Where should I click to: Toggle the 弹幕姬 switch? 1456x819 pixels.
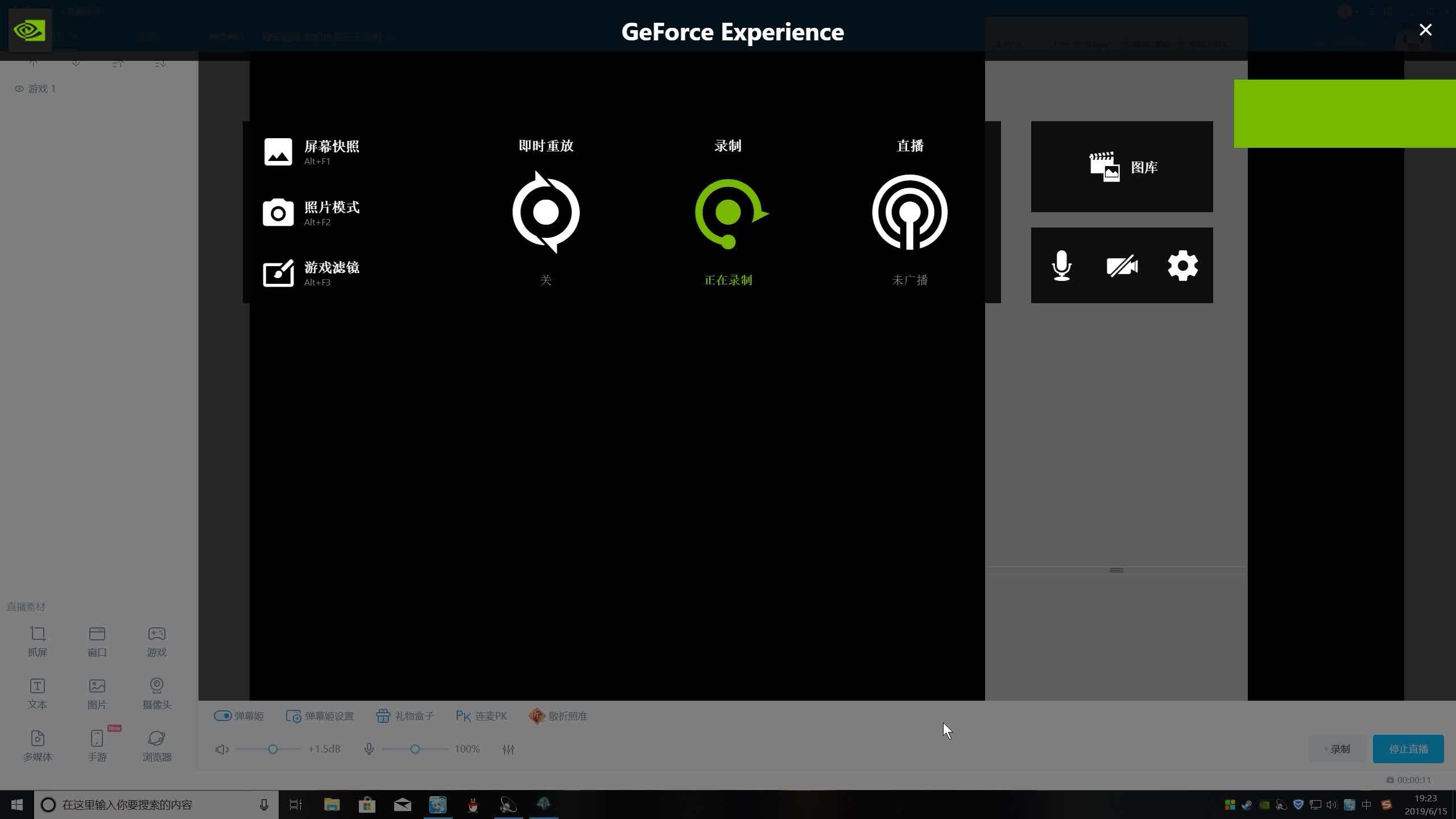(222, 716)
